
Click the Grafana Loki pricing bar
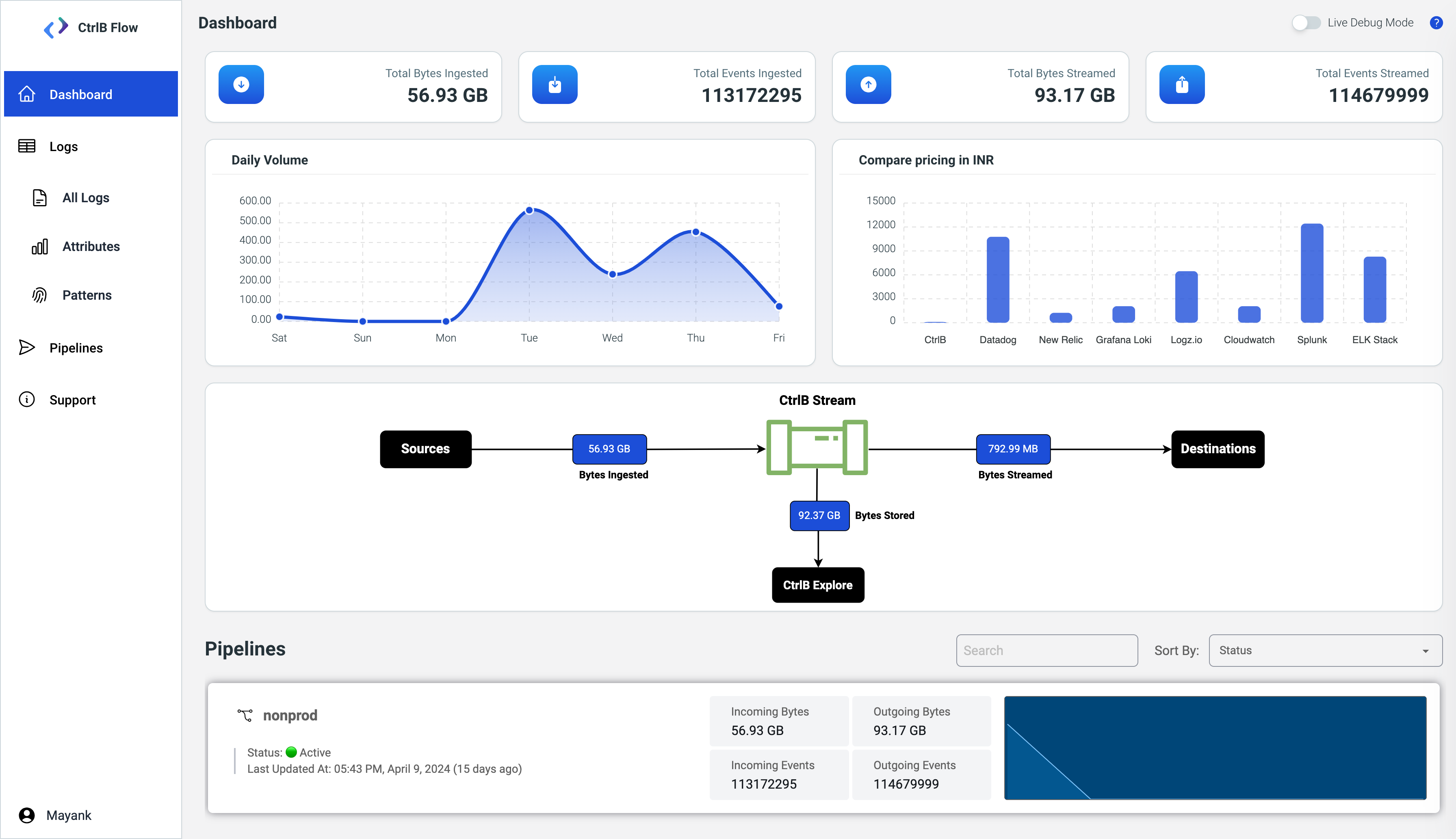1123,315
